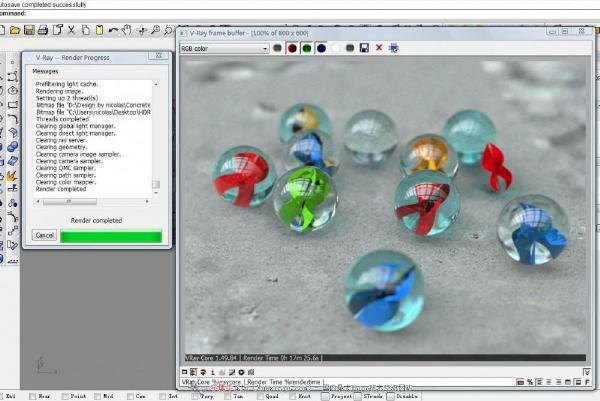Select the rectangle tool in left toolbar
Viewport: 600px width, 401px height.
point(13,104)
